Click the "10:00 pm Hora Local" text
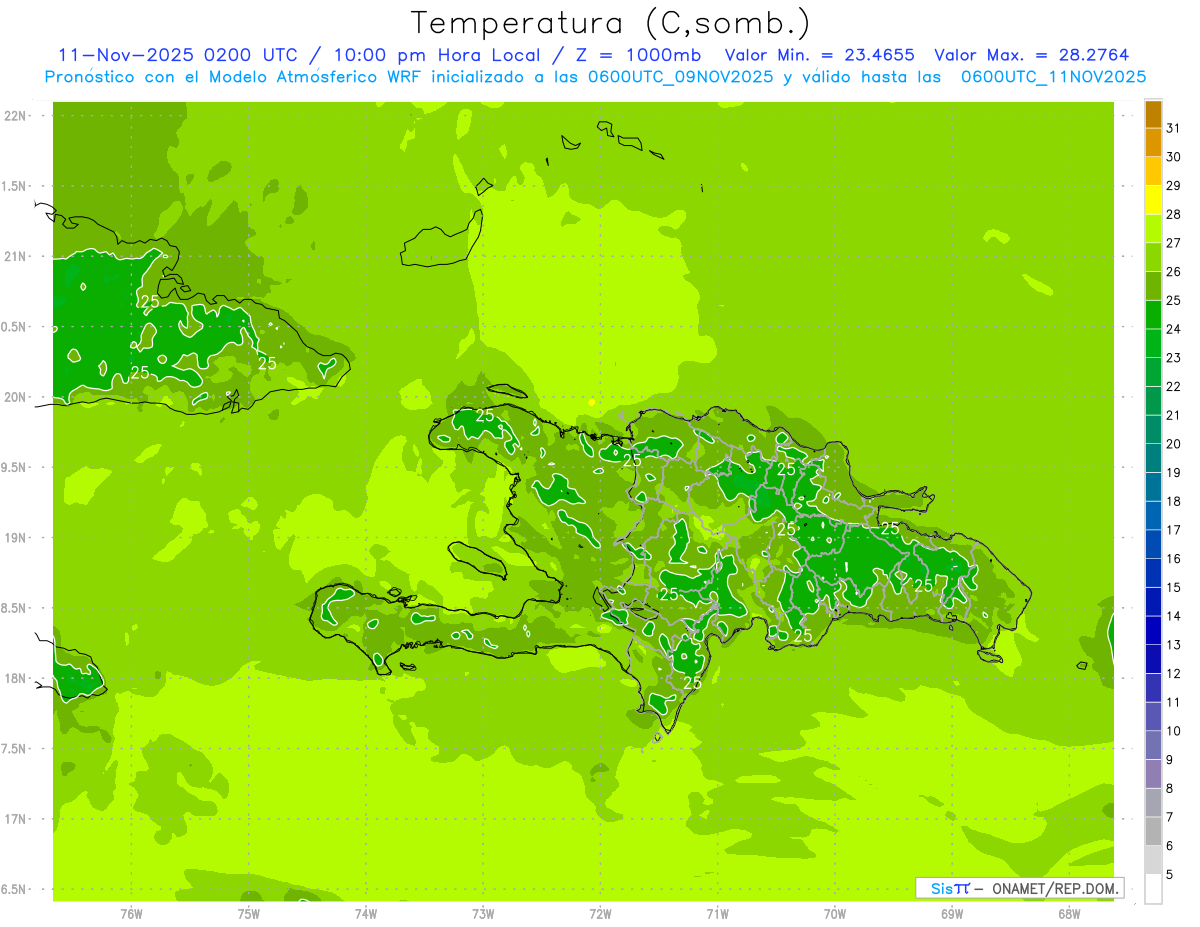The width and height of the screenshot is (1200, 927). tap(444, 56)
